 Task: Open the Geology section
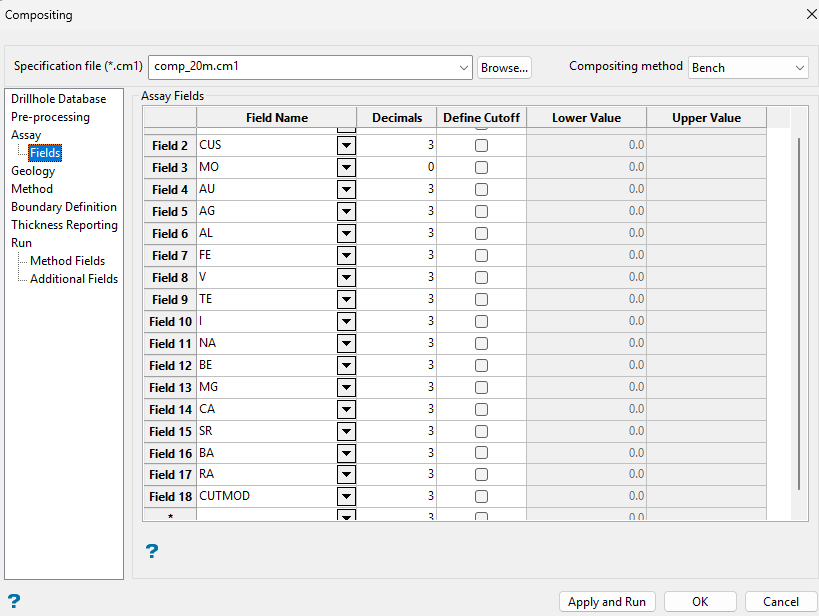coord(33,171)
